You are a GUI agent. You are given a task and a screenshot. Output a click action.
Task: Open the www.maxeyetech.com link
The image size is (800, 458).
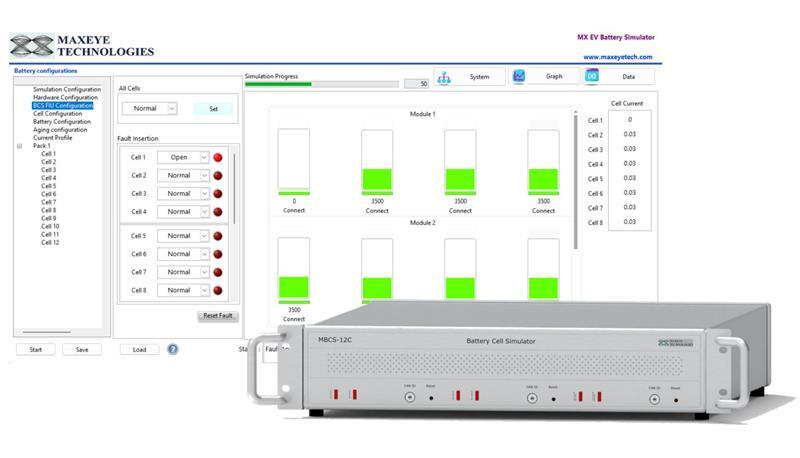[617, 57]
